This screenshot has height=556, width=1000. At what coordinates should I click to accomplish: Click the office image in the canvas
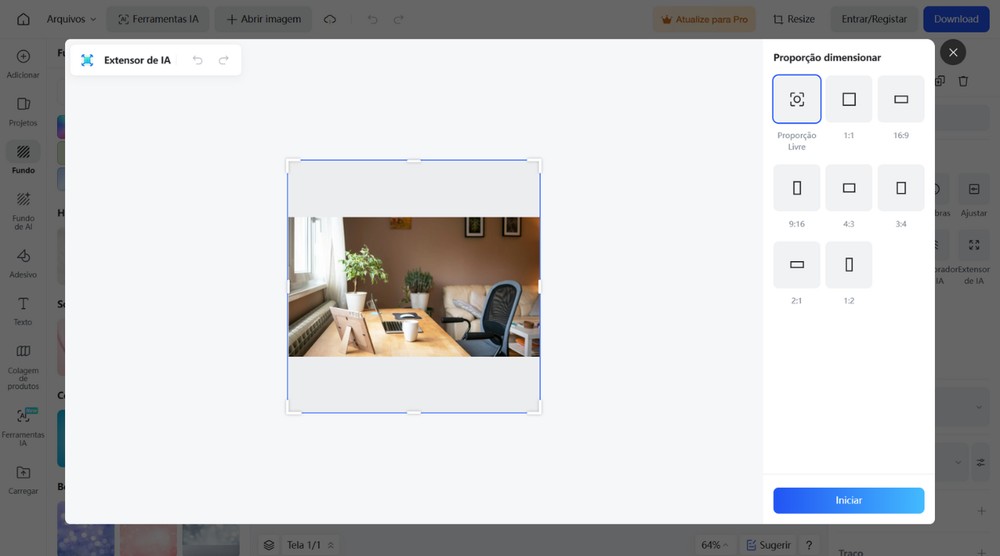pyautogui.click(x=414, y=287)
